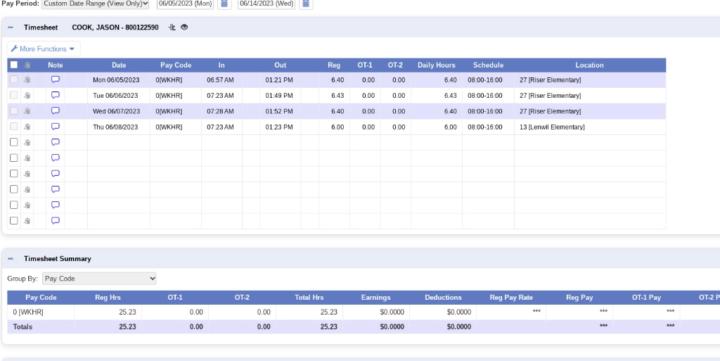This screenshot has width=720, height=361.
Task: Click the Earnings summary column header
Action: [376, 298]
